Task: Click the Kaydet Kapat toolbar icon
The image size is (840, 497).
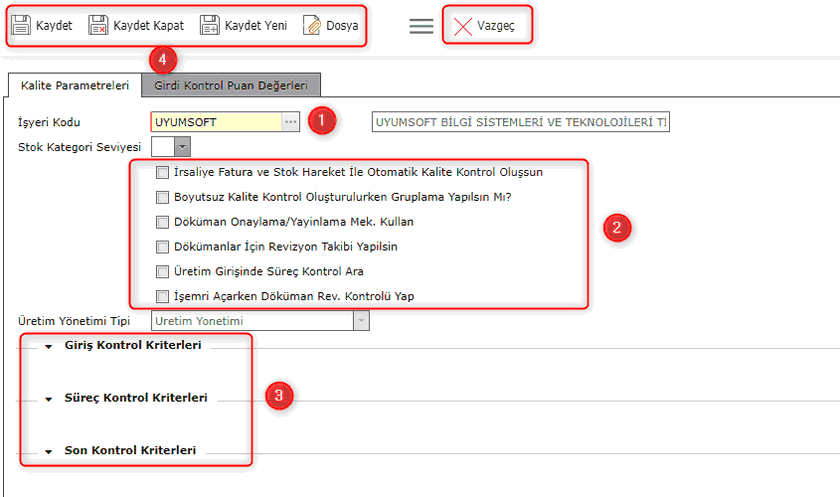Action: 98,26
